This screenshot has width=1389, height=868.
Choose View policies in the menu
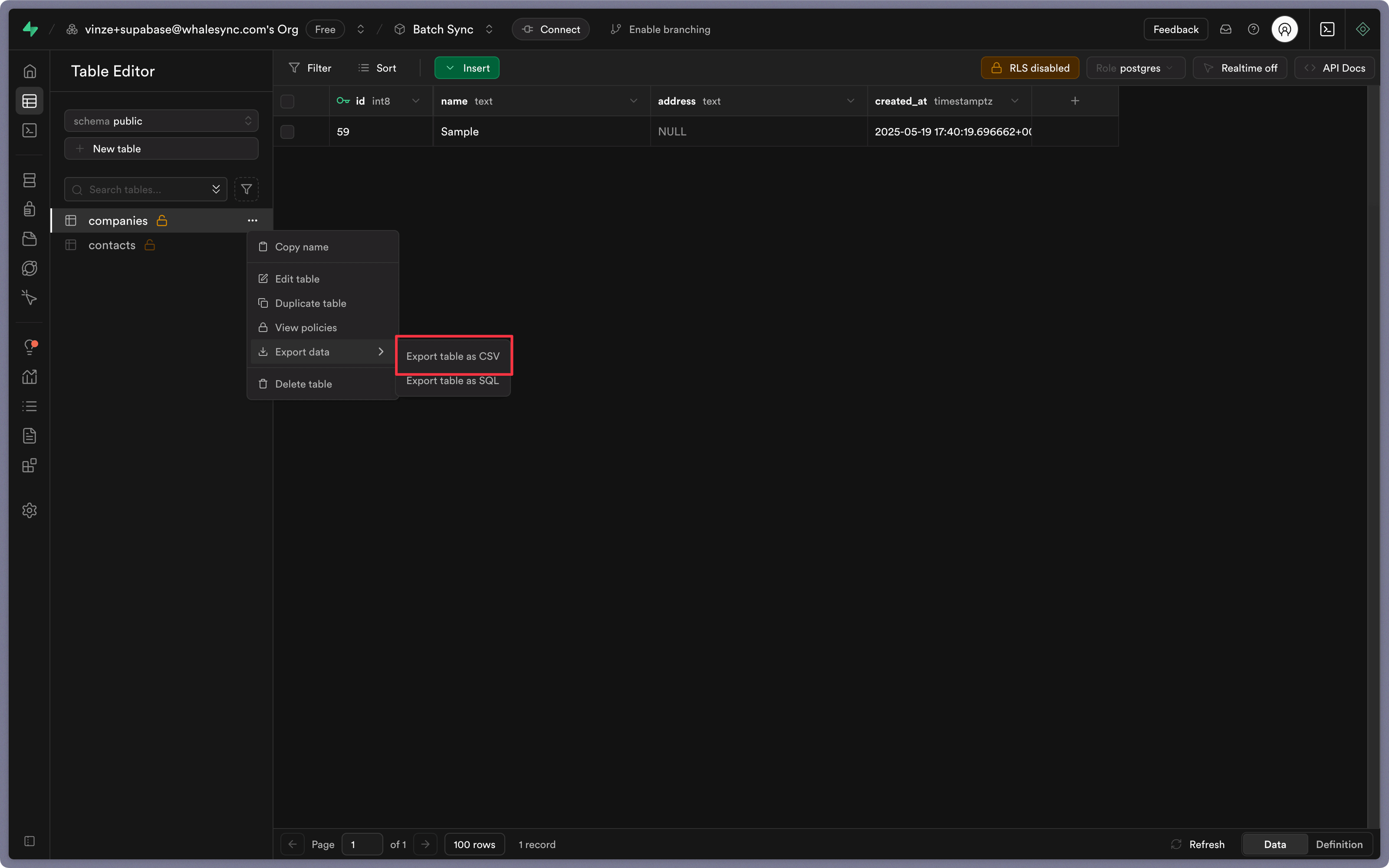pyautogui.click(x=323, y=327)
